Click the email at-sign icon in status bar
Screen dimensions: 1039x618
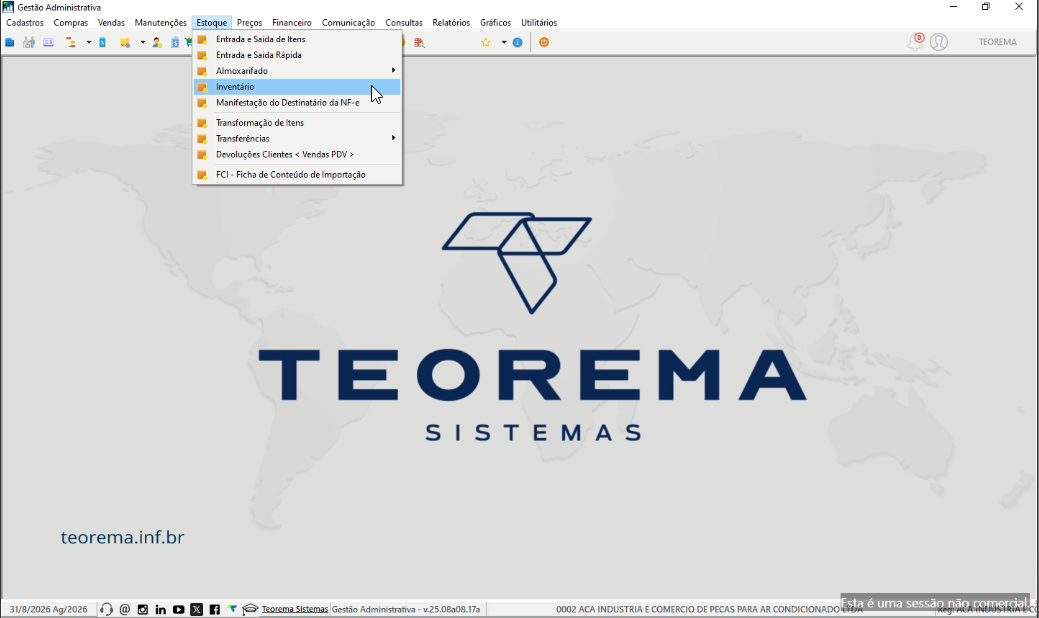click(125, 609)
